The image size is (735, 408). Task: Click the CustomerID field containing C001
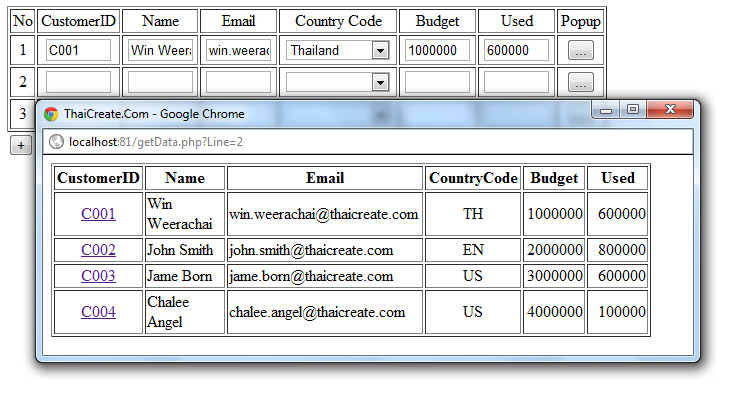pyautogui.click(x=78, y=50)
